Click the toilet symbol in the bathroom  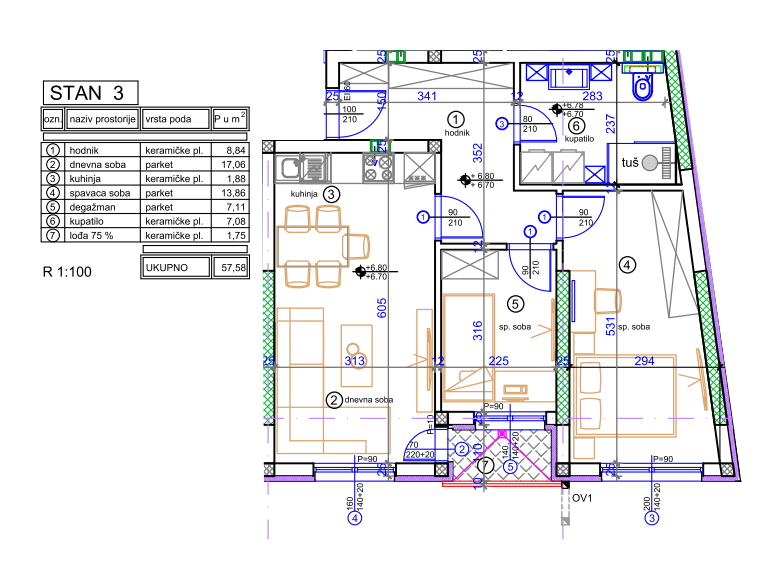point(642,87)
